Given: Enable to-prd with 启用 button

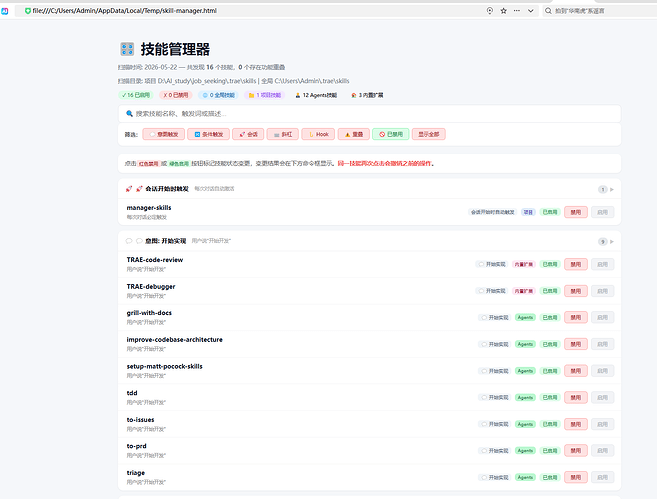Looking at the screenshot, I should click(x=603, y=451).
